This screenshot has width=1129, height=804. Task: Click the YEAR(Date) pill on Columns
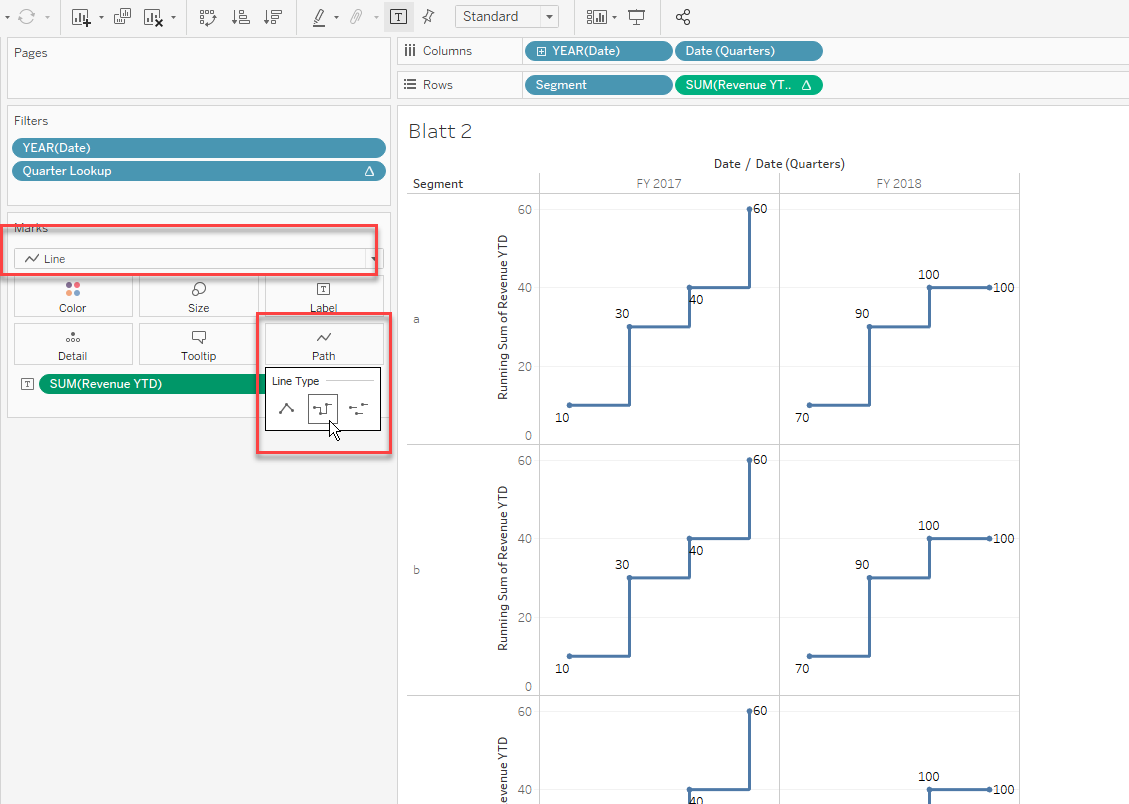point(598,50)
